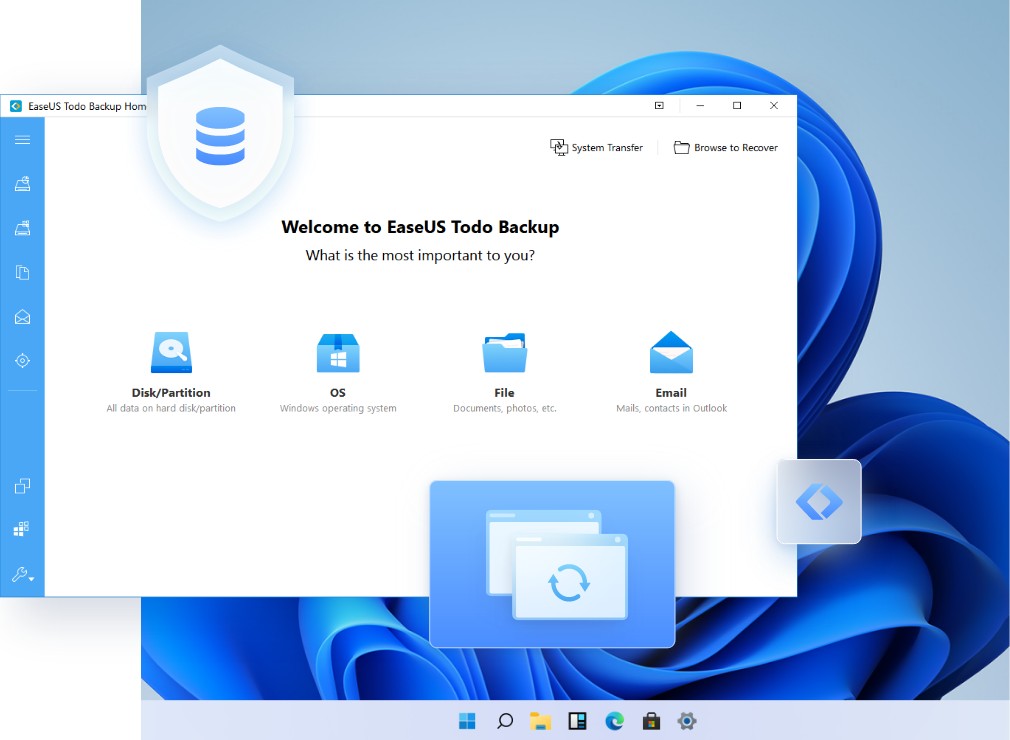The image size is (1010, 740).
Task: Click the EaseUS logo in title bar
Action: [x=15, y=106]
